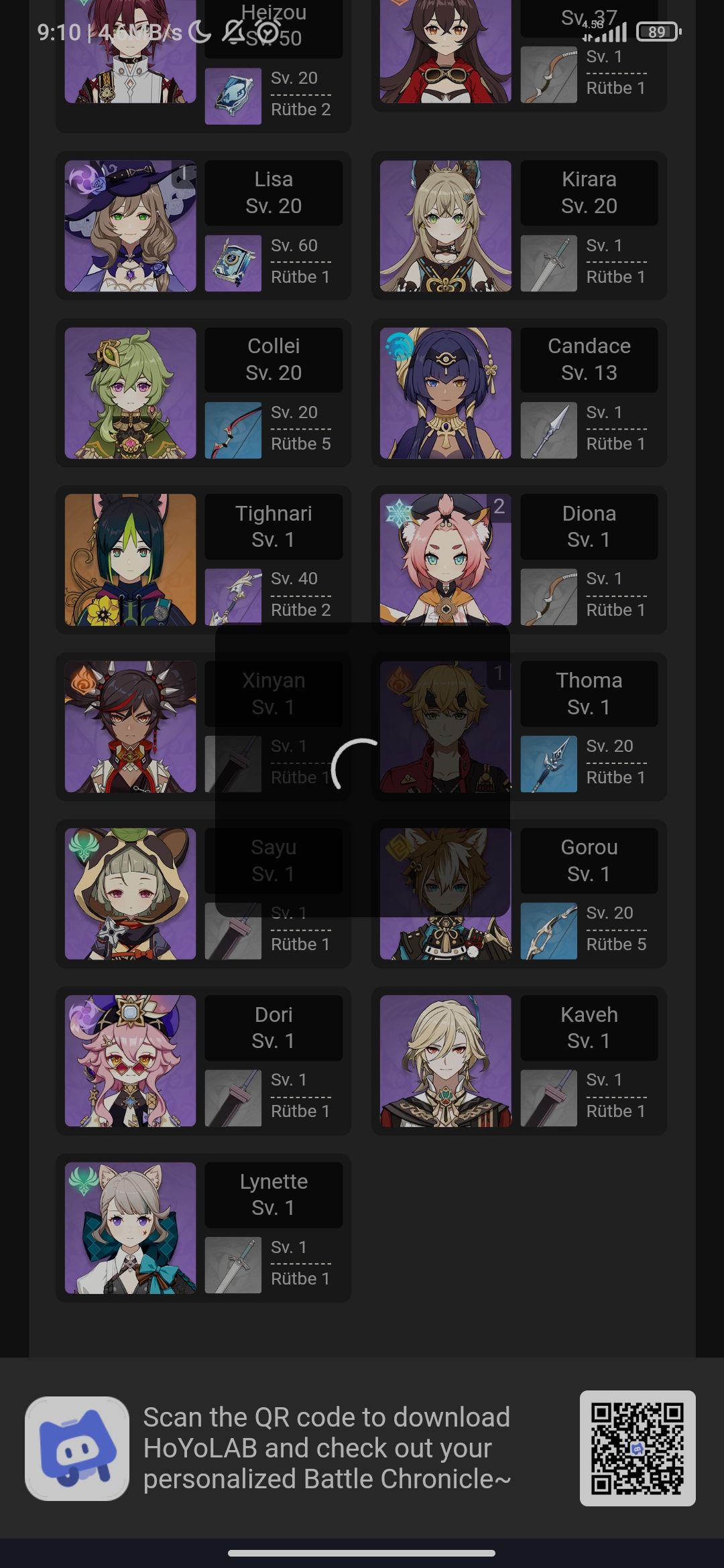Tap Thoma's polearm weapon icon

[548, 764]
